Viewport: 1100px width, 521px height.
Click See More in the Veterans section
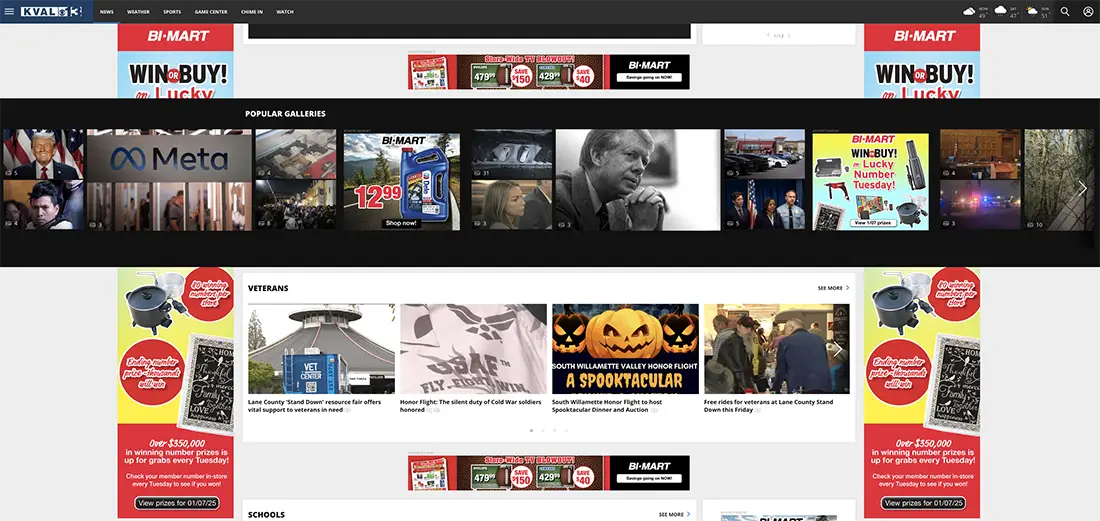[x=833, y=288]
